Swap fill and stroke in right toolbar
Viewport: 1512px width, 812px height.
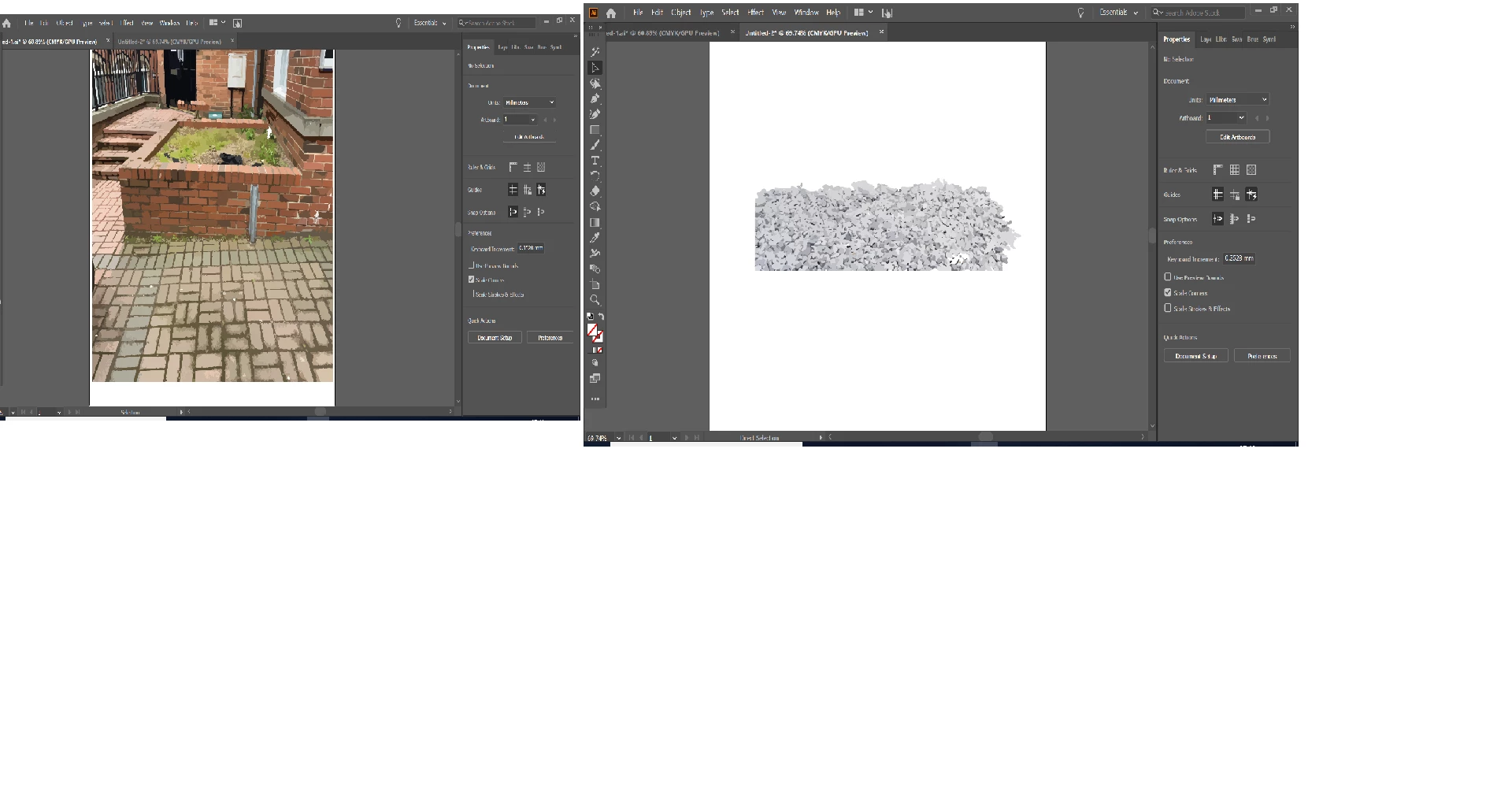[x=601, y=317]
